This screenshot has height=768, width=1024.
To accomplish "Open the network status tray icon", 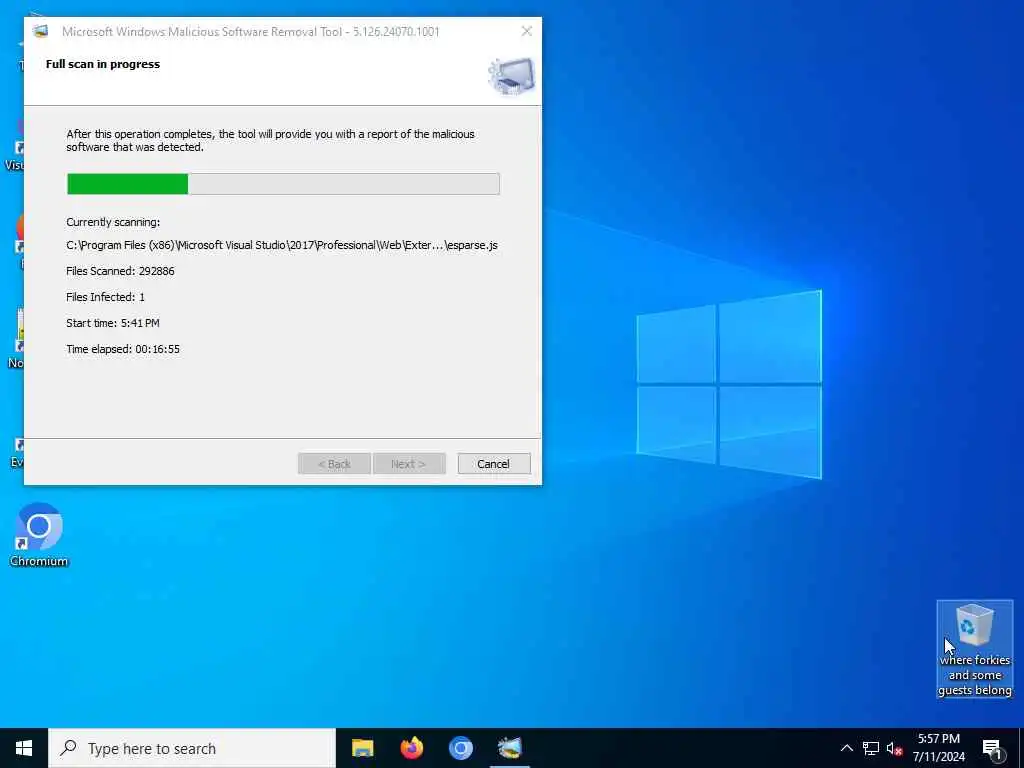I will [x=871, y=748].
